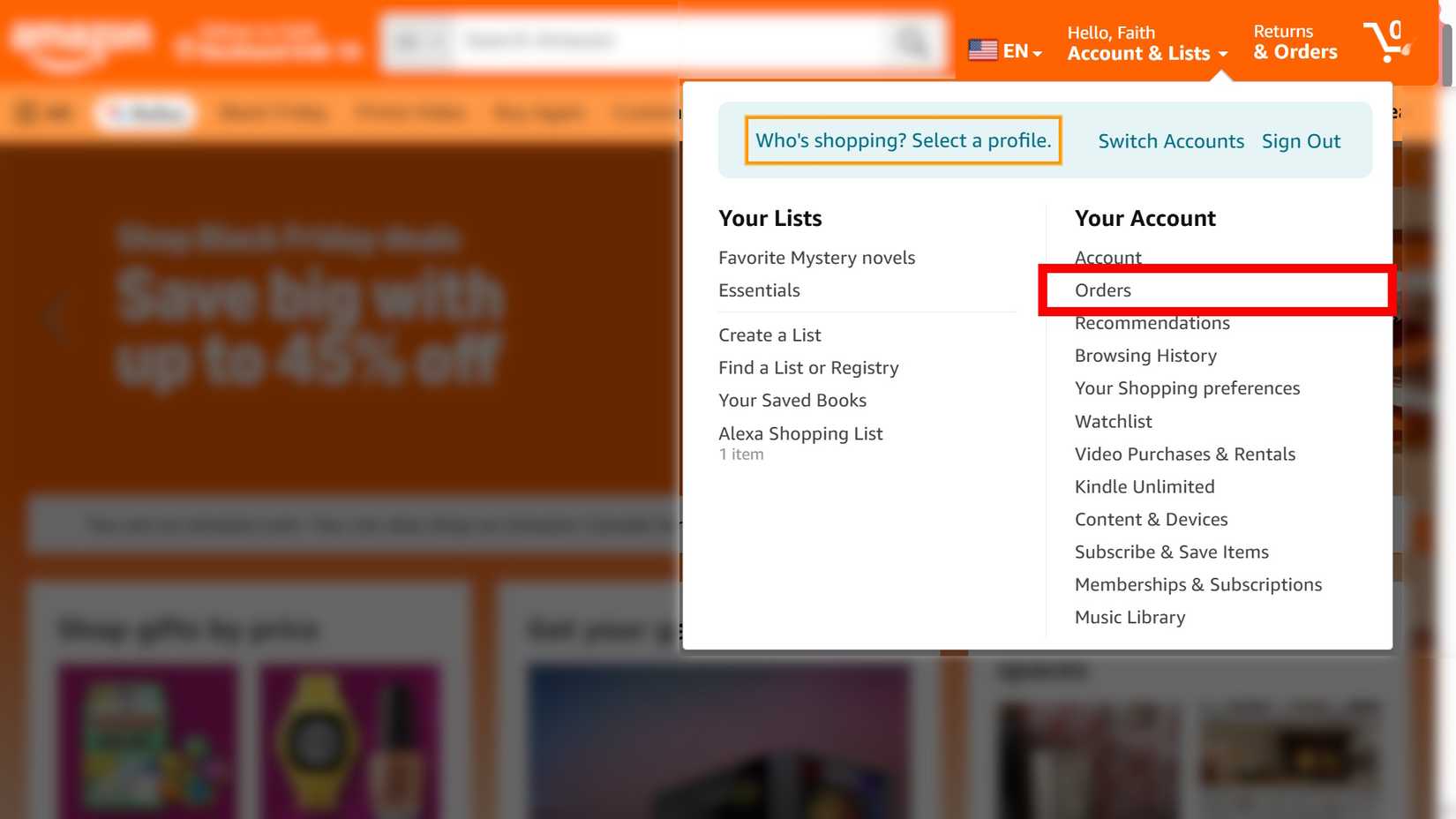Open Browsing History

pyautogui.click(x=1145, y=356)
